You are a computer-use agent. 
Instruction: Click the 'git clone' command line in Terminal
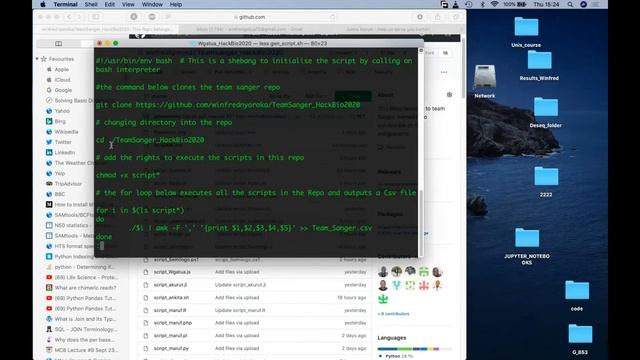click(228, 105)
